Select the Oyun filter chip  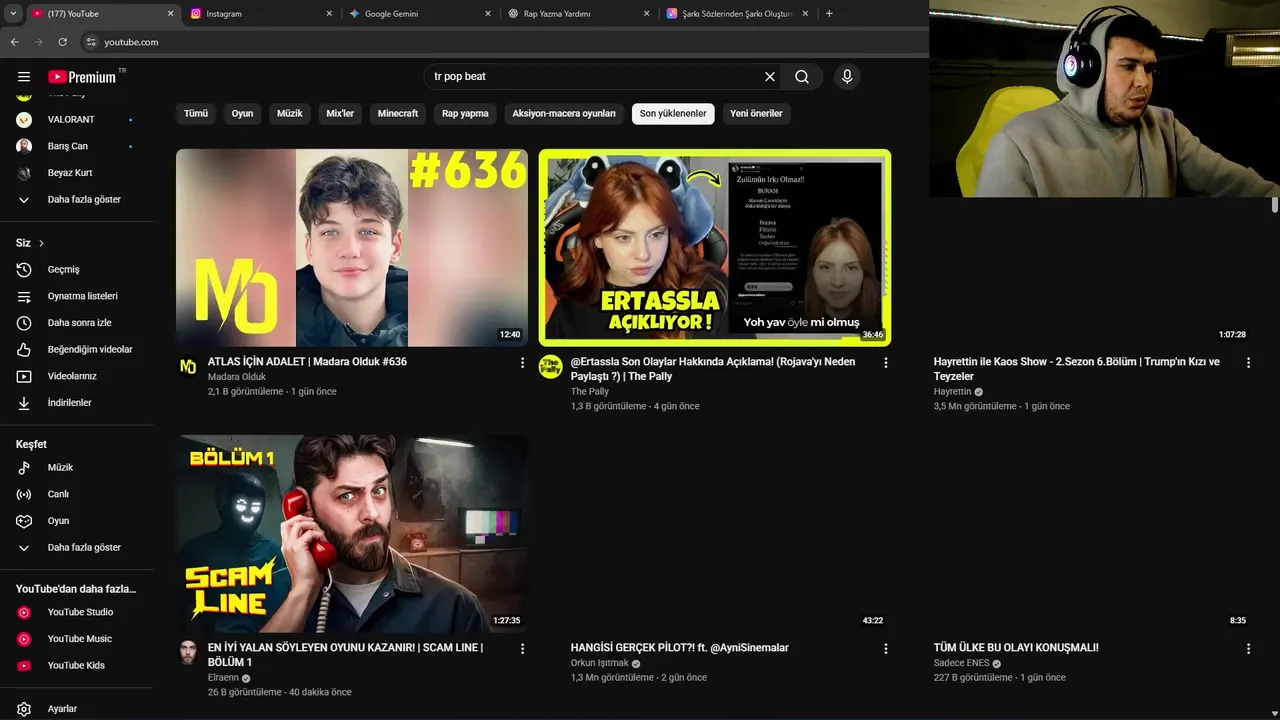(242, 114)
